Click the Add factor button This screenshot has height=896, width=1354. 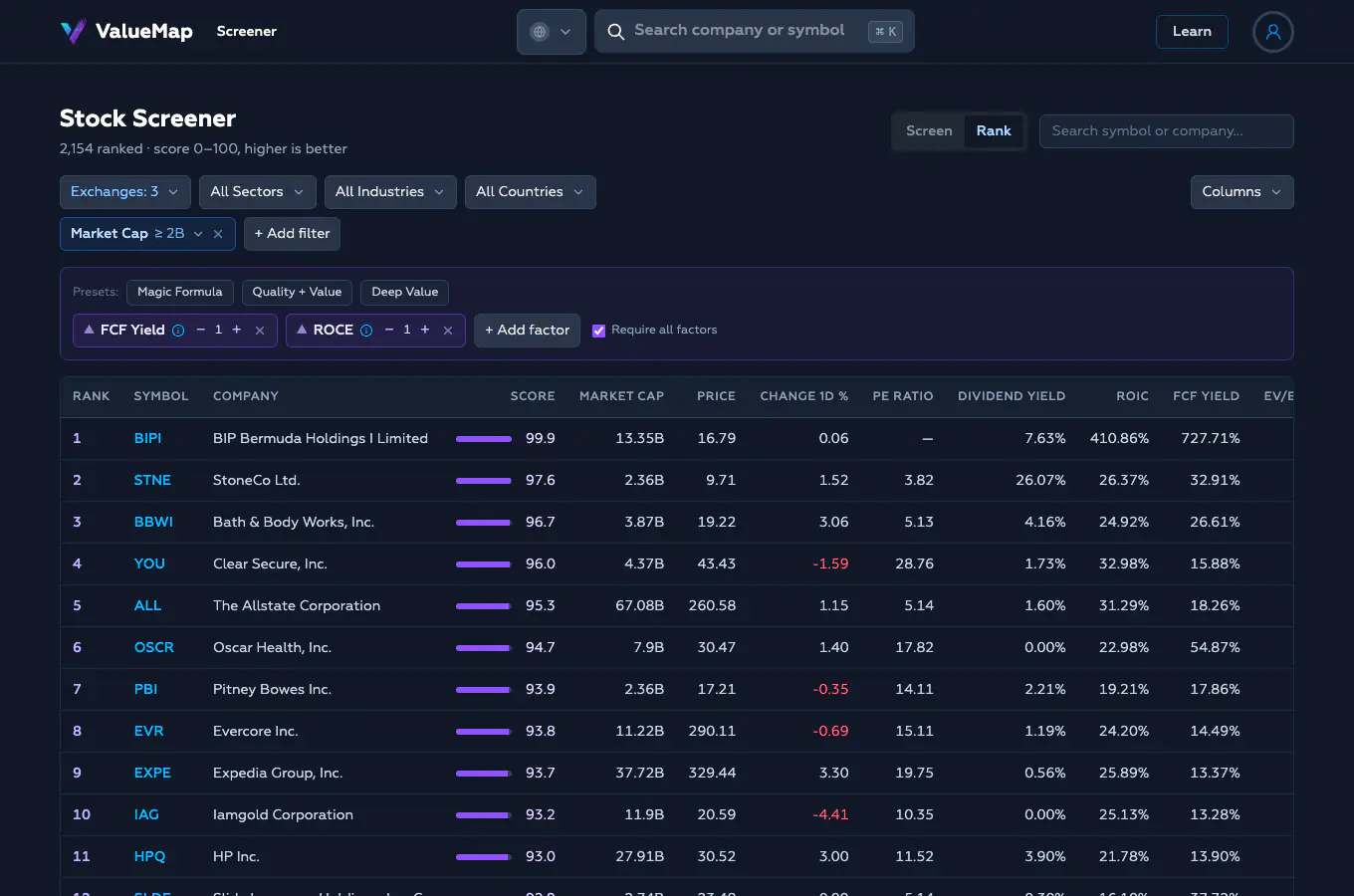pos(528,331)
